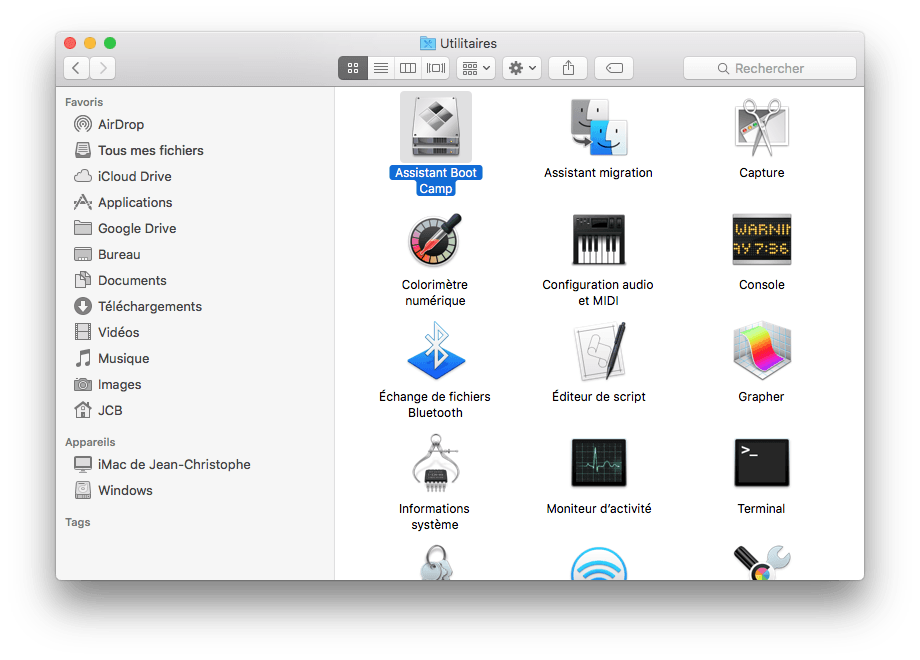Go back to the previous folder
The height and width of the screenshot is (660, 920).
[76, 68]
